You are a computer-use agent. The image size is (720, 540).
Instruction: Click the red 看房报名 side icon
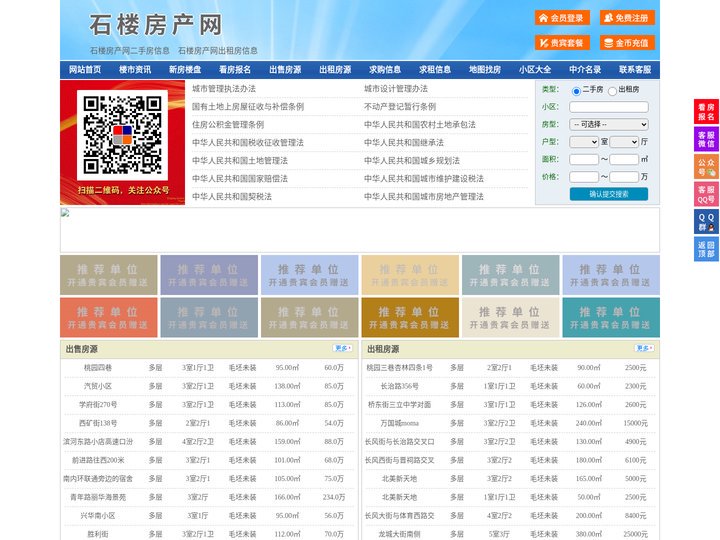(706, 112)
